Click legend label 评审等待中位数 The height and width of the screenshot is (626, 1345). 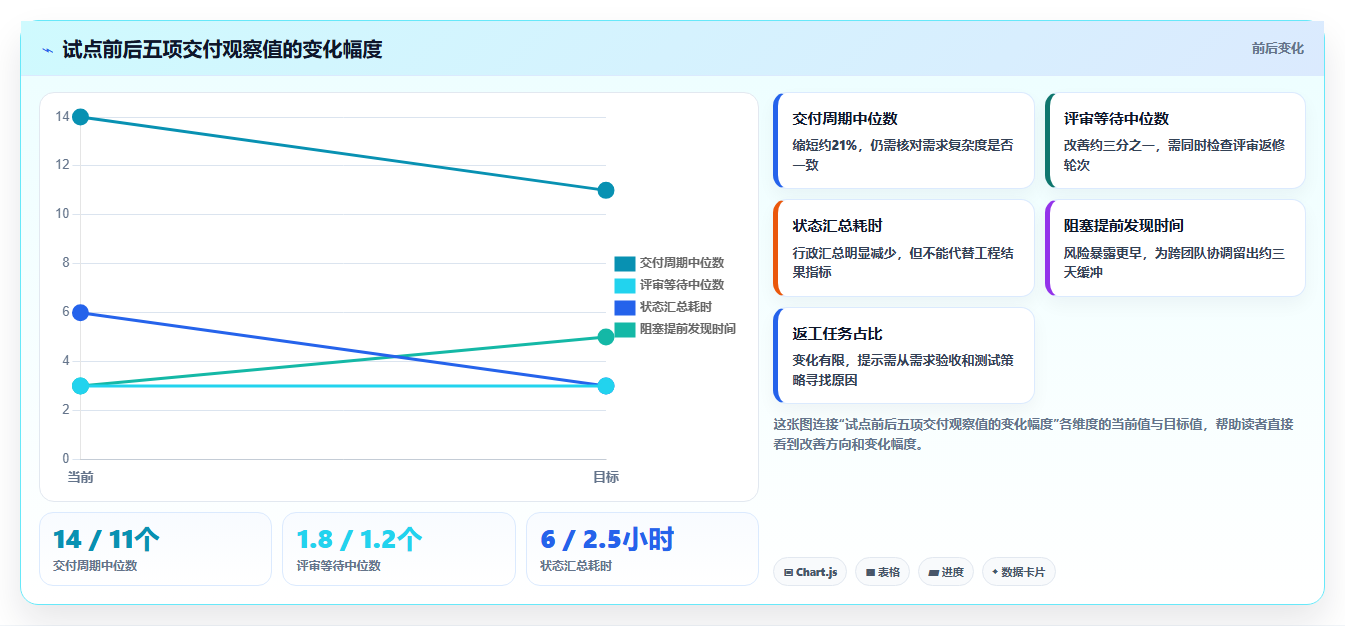coord(682,285)
